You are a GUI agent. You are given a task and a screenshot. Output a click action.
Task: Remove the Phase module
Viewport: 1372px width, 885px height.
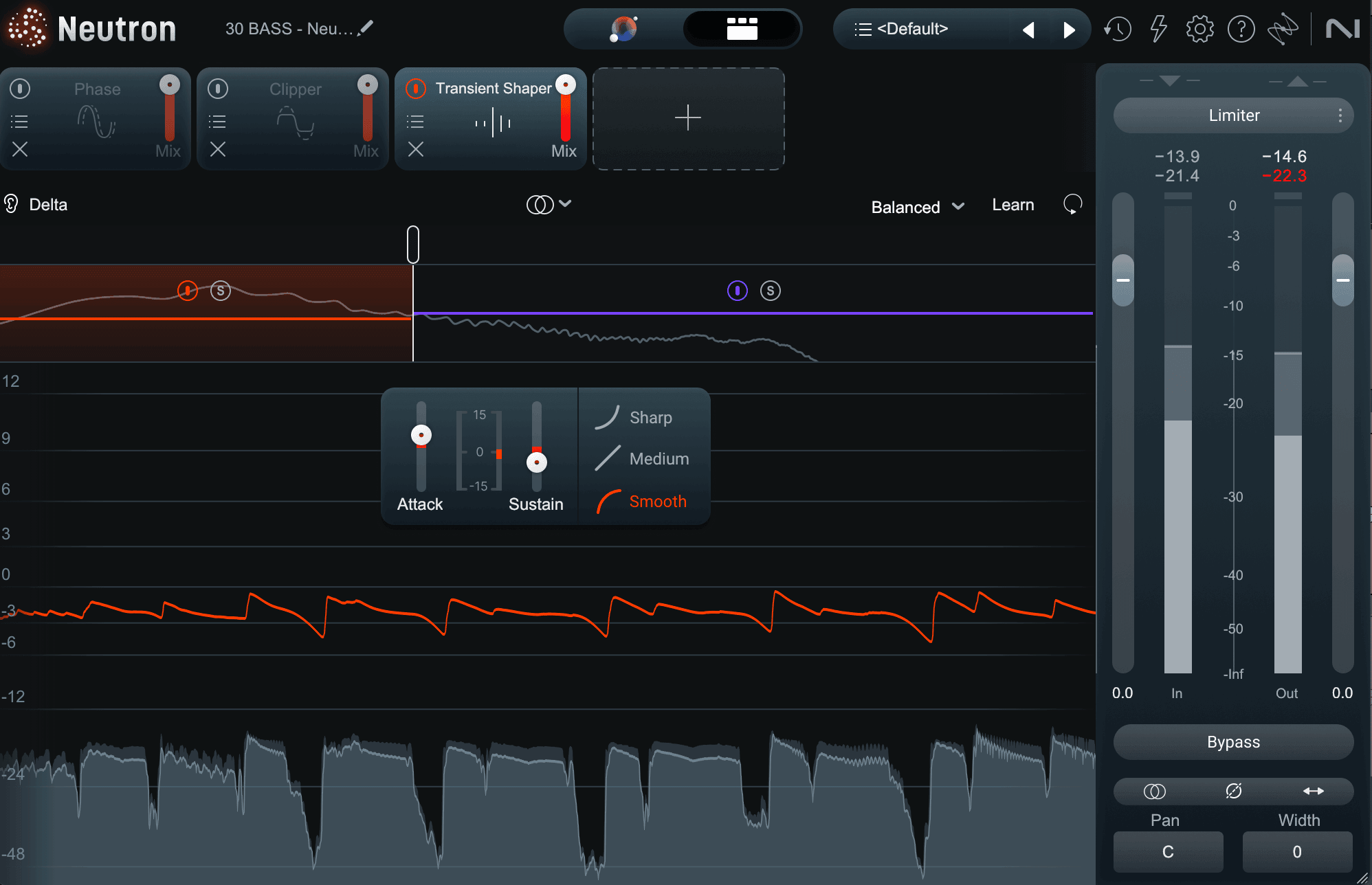[x=20, y=149]
